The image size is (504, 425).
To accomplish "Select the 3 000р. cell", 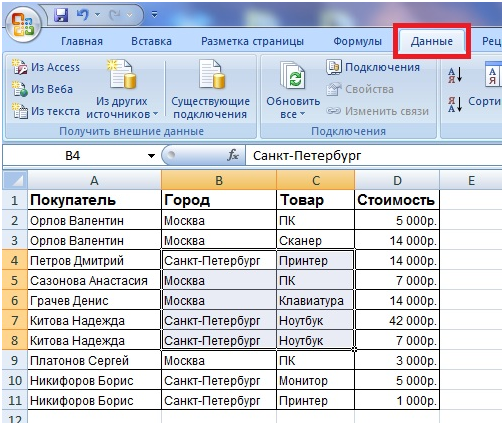I will click(x=397, y=360).
